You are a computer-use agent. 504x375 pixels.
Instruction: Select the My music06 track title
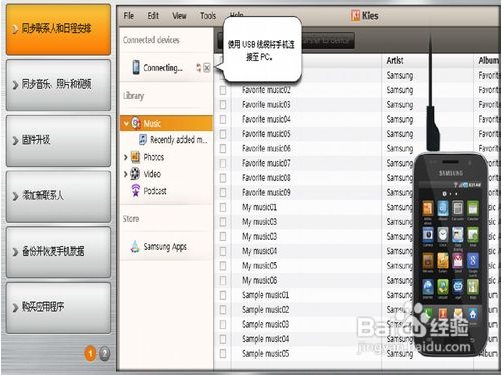[259, 281]
